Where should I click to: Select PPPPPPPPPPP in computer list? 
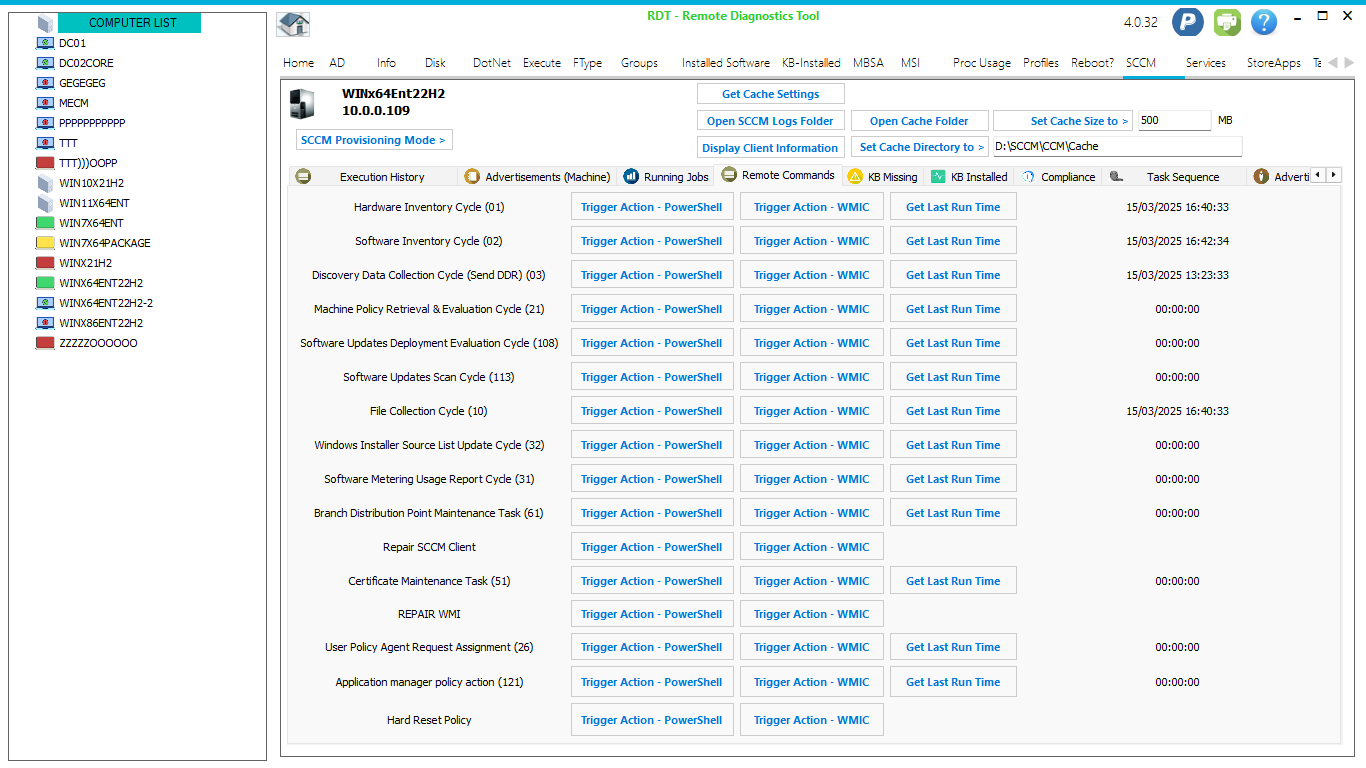coord(92,123)
